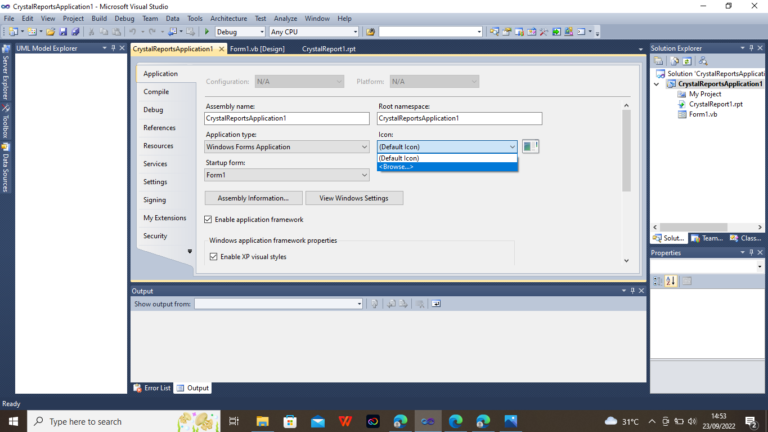768x432 pixels.
Task: Open Object Browser from toolbar icon
Action: (x=531, y=32)
